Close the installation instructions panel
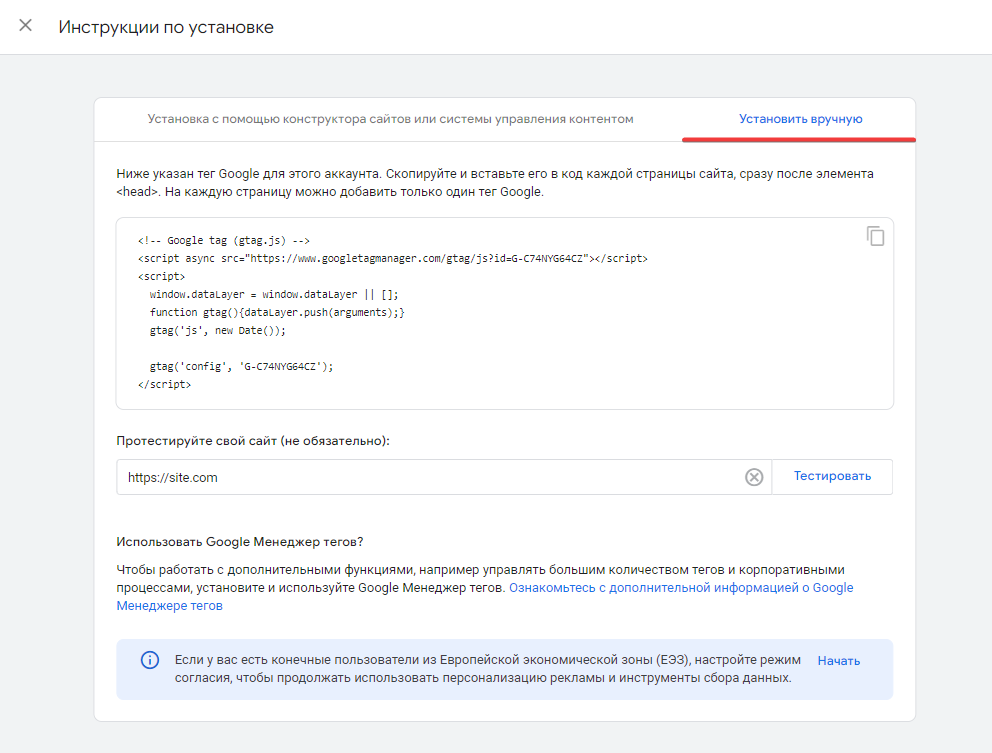The image size is (992, 753). 25,25
